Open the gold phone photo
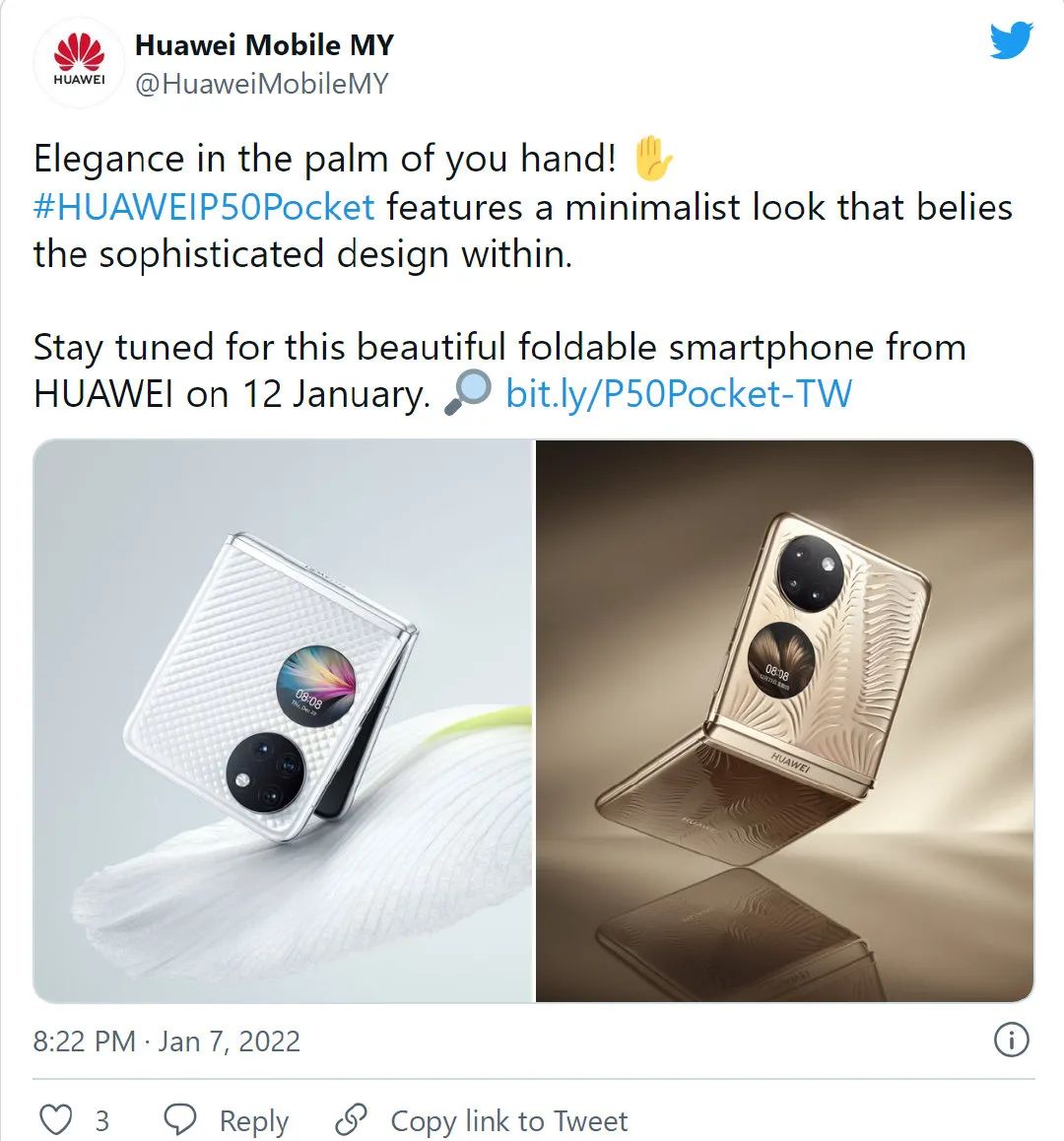Image resolution: width=1064 pixels, height=1141 pixels. [x=784, y=721]
